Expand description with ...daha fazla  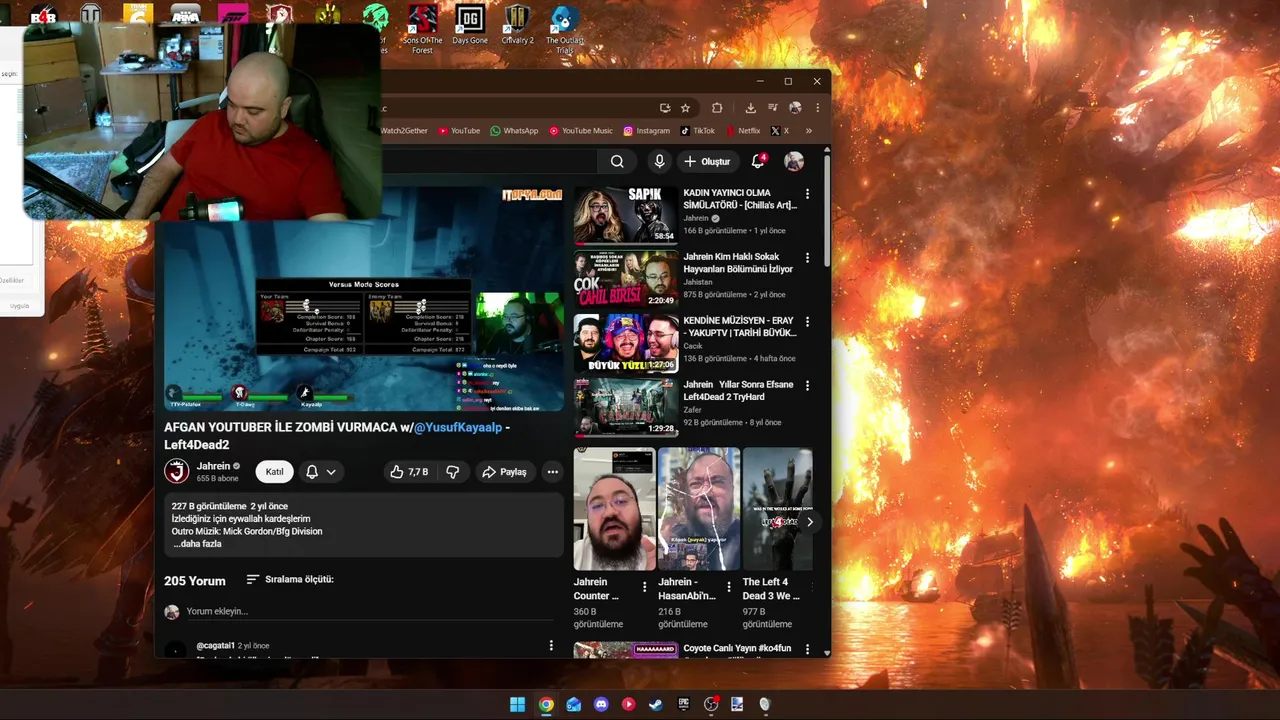point(197,544)
